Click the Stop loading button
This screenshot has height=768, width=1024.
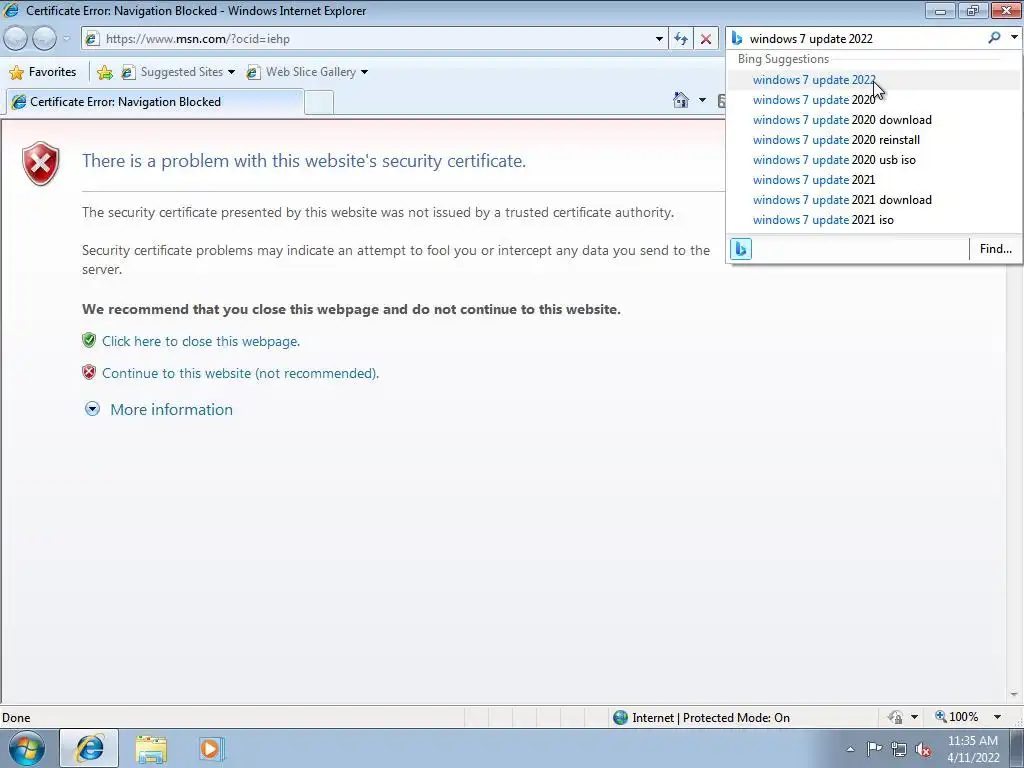(x=706, y=39)
